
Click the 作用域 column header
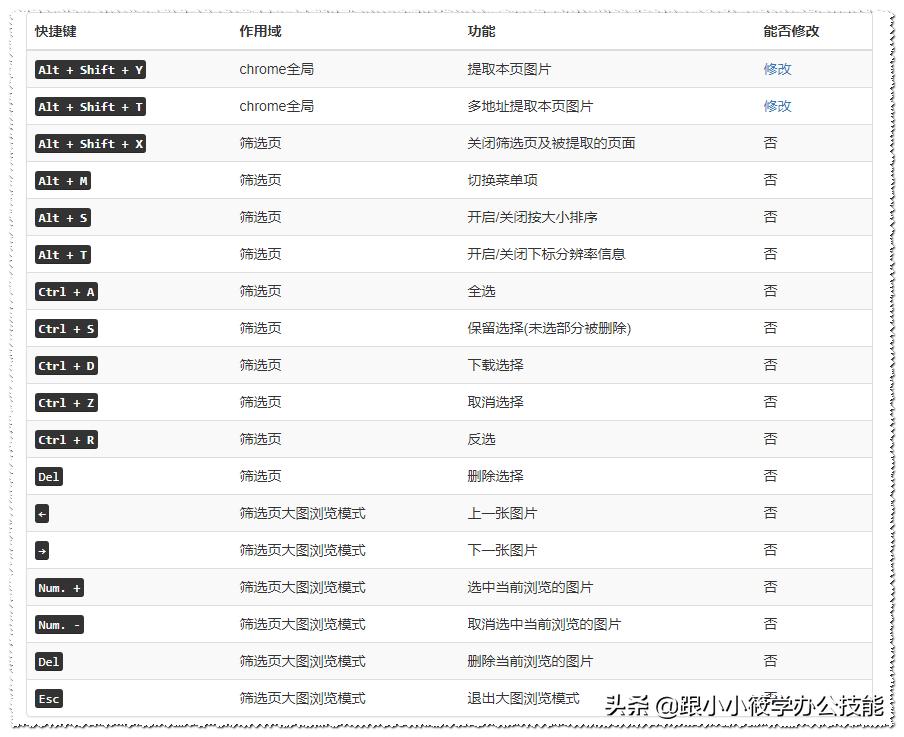tap(257, 31)
